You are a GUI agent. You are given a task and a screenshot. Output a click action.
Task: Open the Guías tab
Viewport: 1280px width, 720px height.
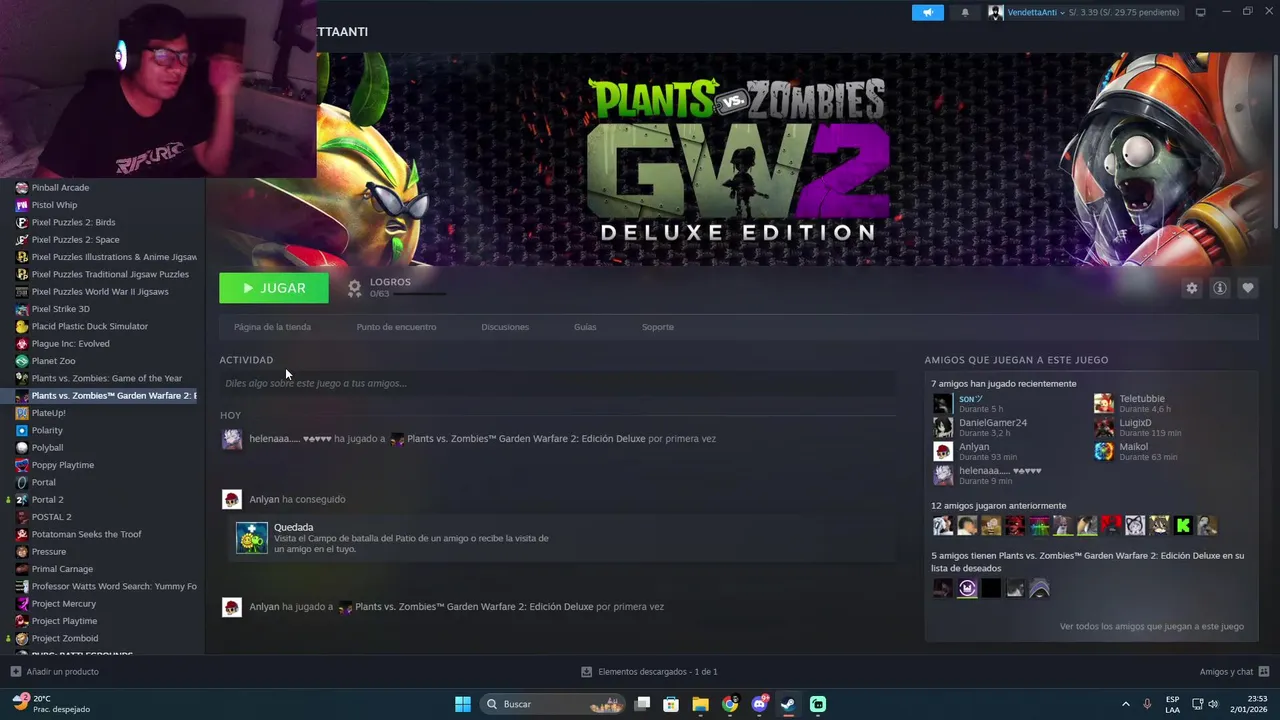click(x=585, y=327)
